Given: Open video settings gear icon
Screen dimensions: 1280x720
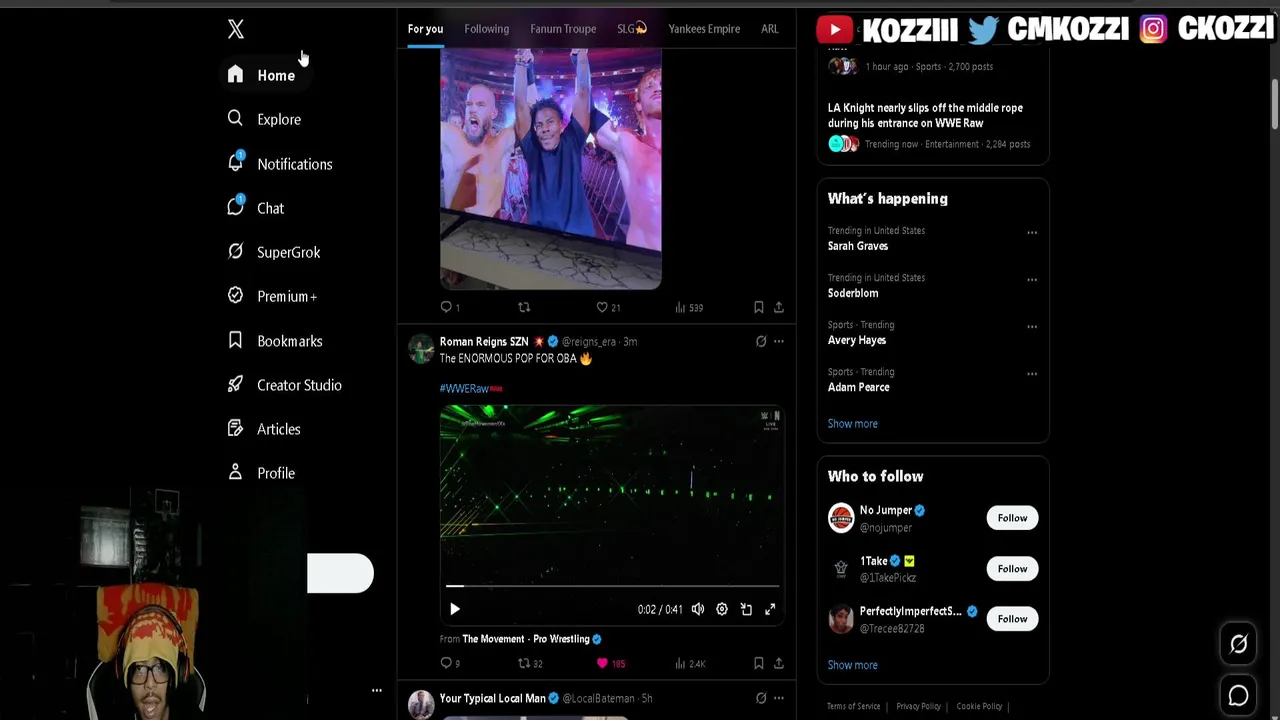Looking at the screenshot, I should pos(722,609).
